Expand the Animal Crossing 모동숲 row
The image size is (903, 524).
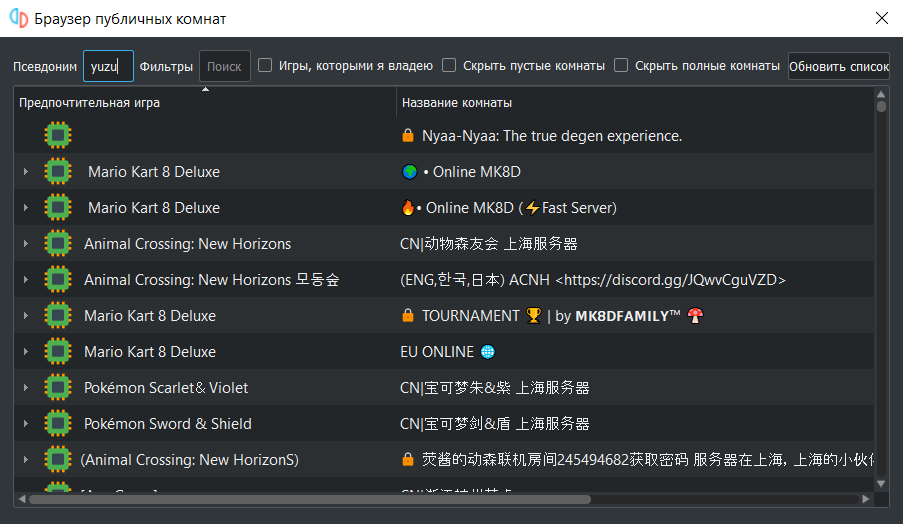click(x=25, y=279)
